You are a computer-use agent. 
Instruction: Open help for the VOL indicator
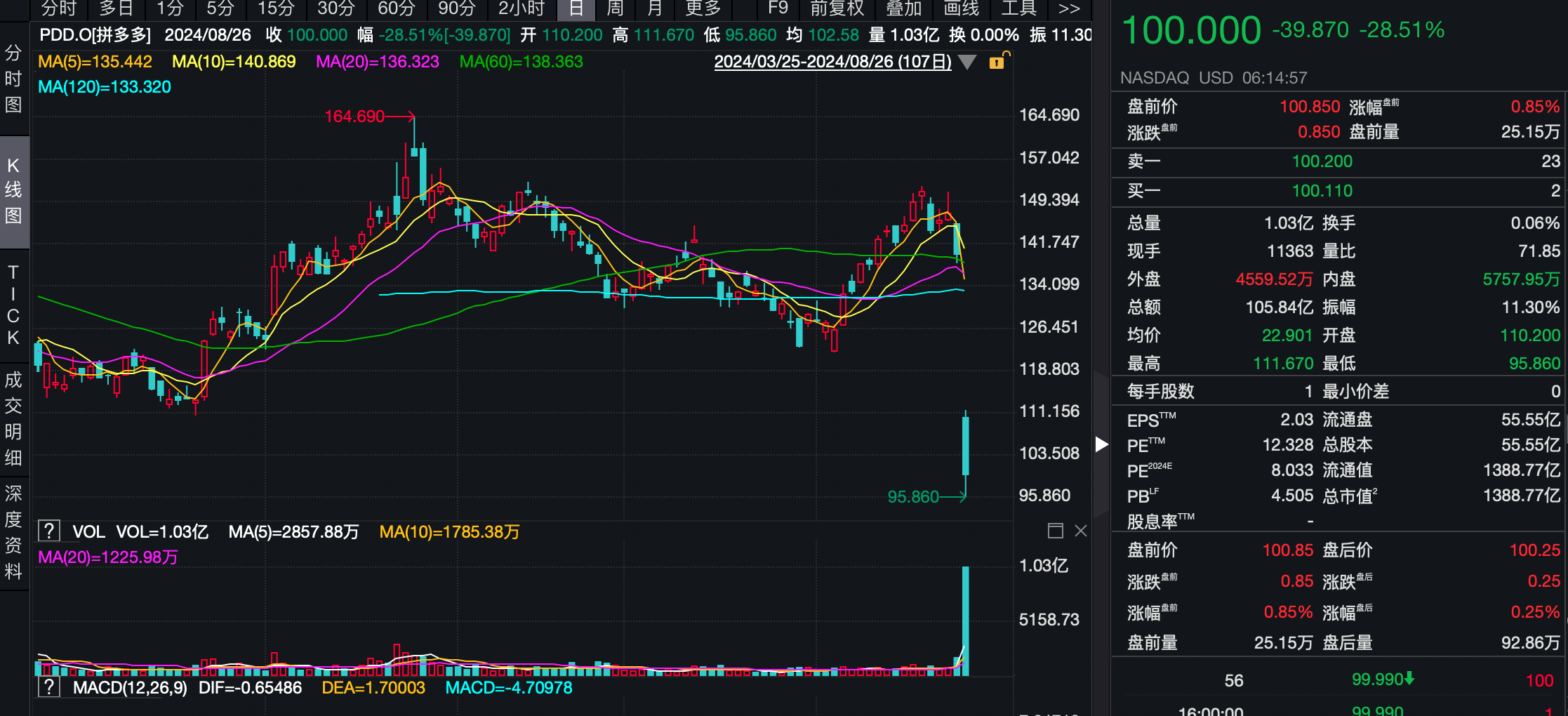(49, 531)
